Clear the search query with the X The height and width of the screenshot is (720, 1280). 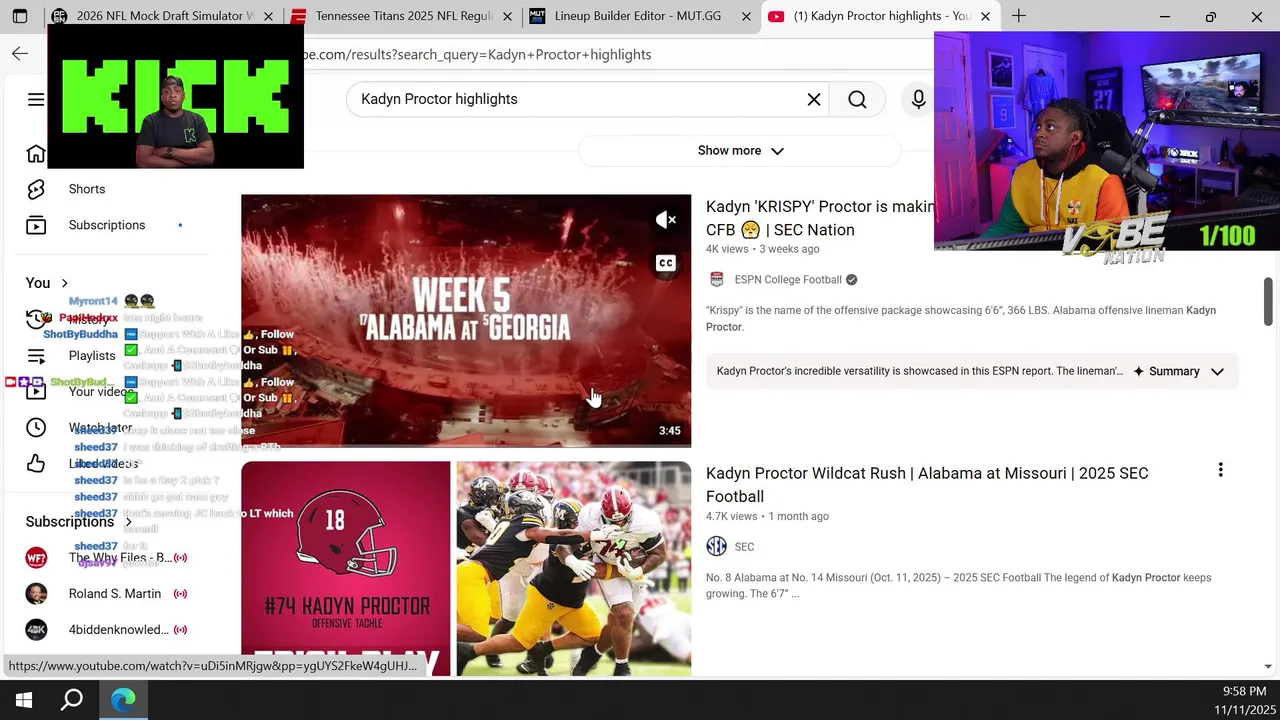coord(814,99)
